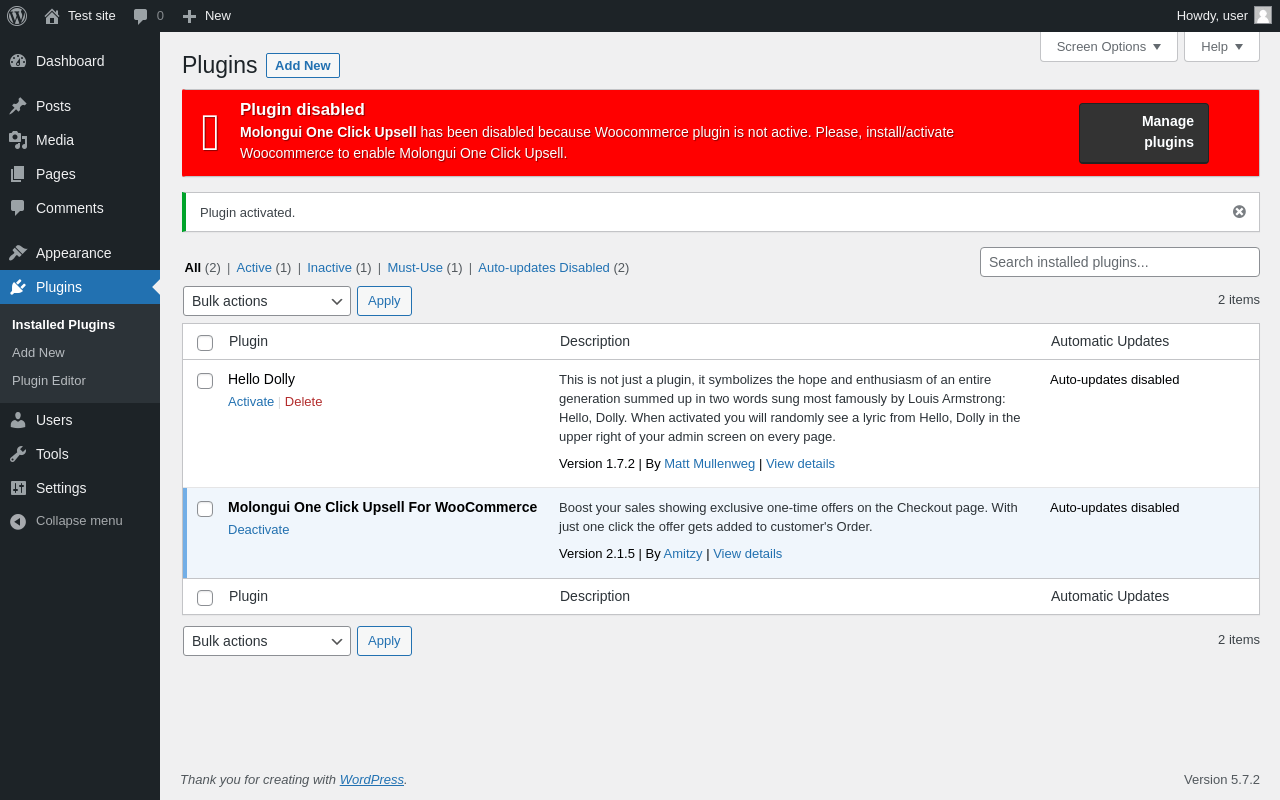Check the Molongui One Click Upsell checkbox
The image size is (1280, 800).
click(x=205, y=509)
